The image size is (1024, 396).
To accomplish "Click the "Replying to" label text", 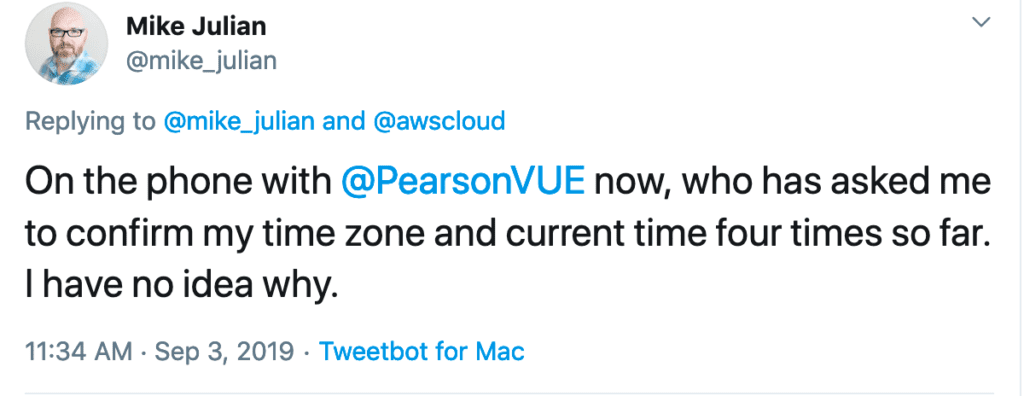I will point(91,122).
